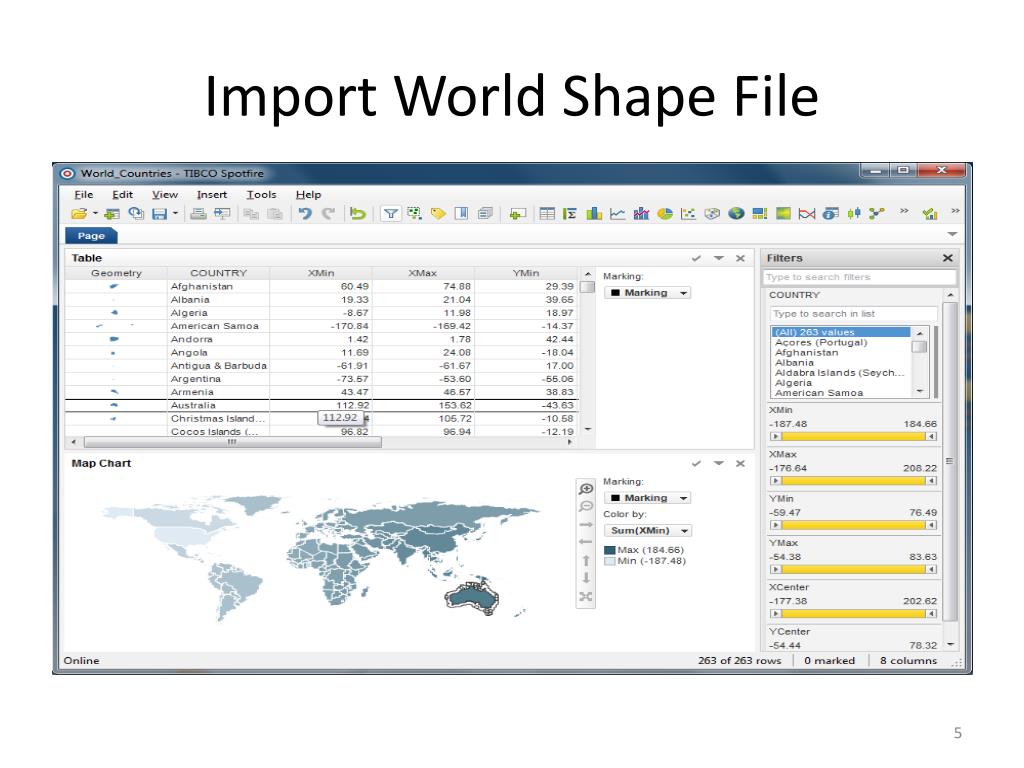Open the Insert menu
The image size is (1024, 768).
(212, 195)
